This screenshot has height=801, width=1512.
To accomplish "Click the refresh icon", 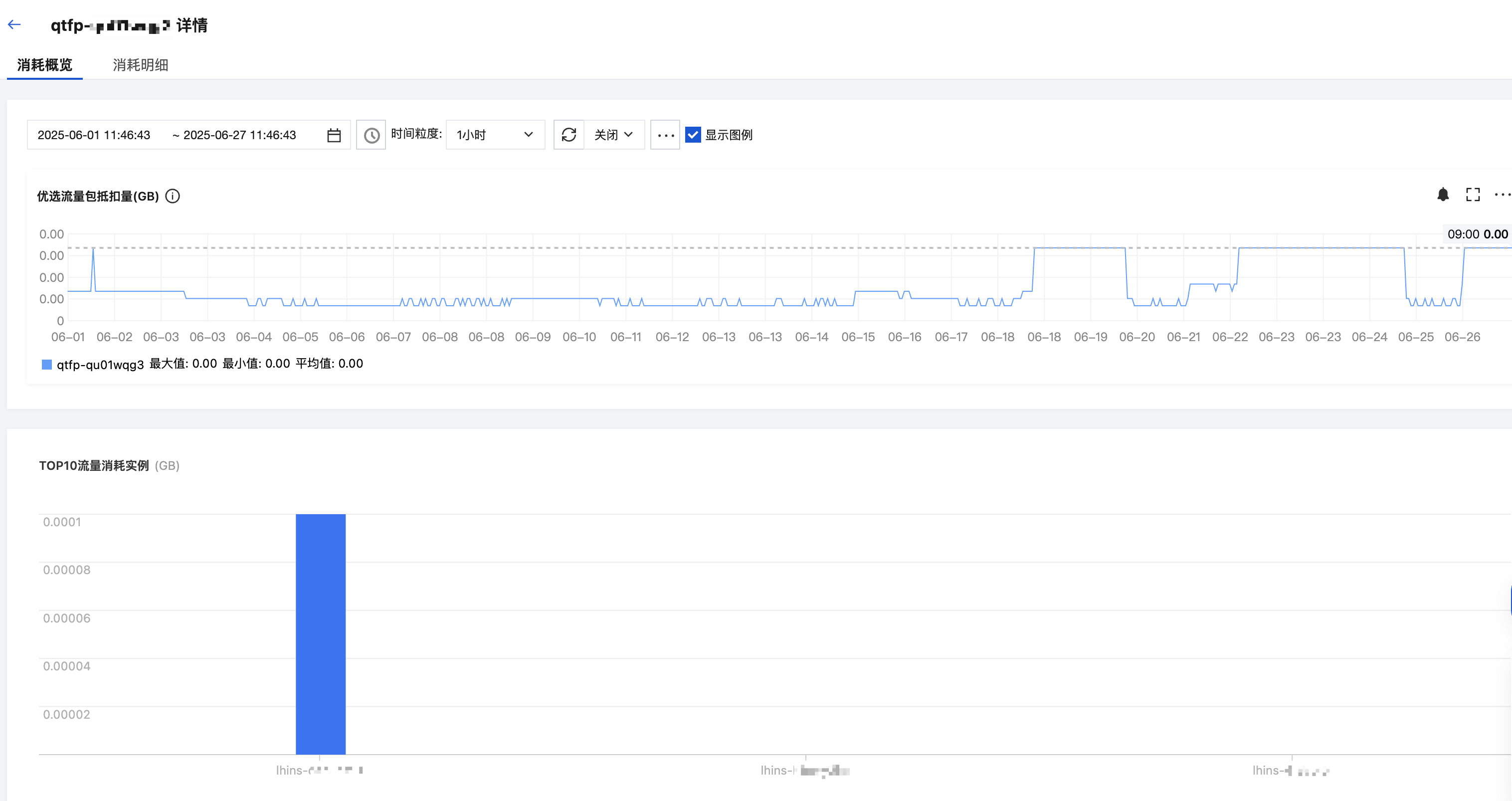I will (569, 135).
